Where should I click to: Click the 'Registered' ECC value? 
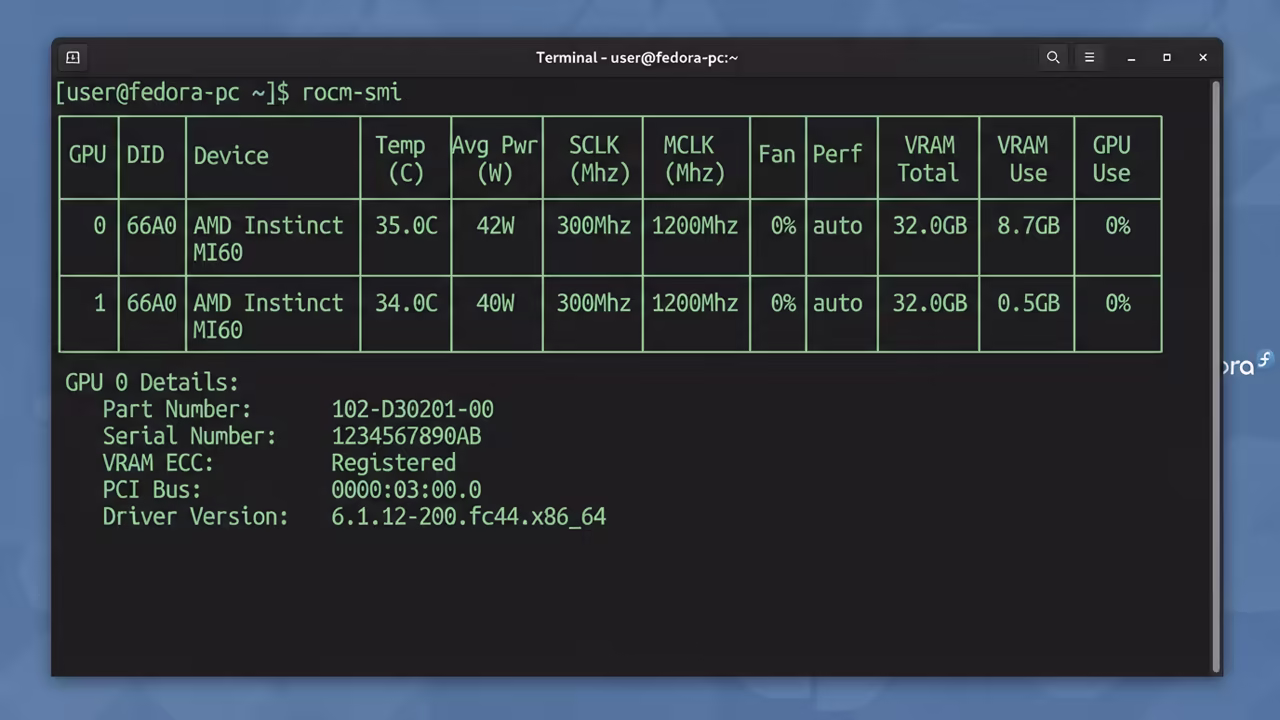point(393,464)
